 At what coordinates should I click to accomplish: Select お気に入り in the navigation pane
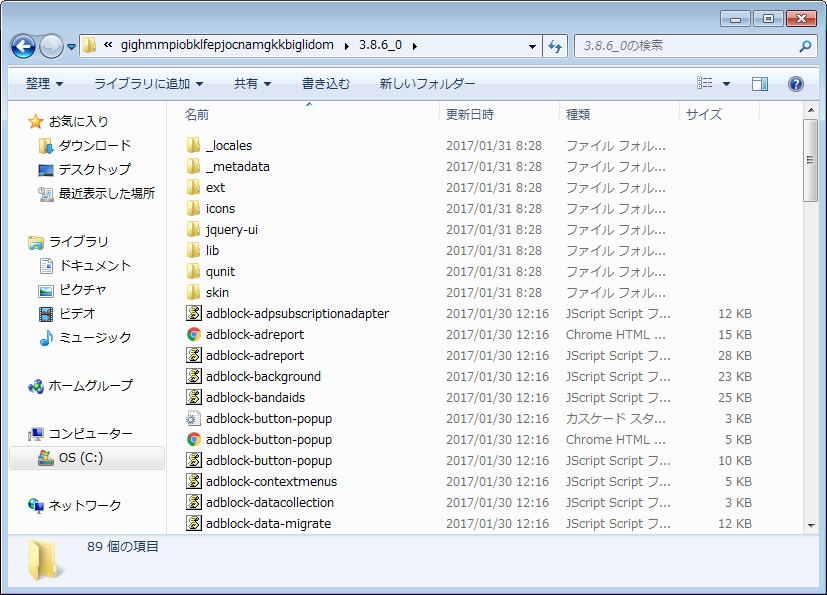(78, 121)
